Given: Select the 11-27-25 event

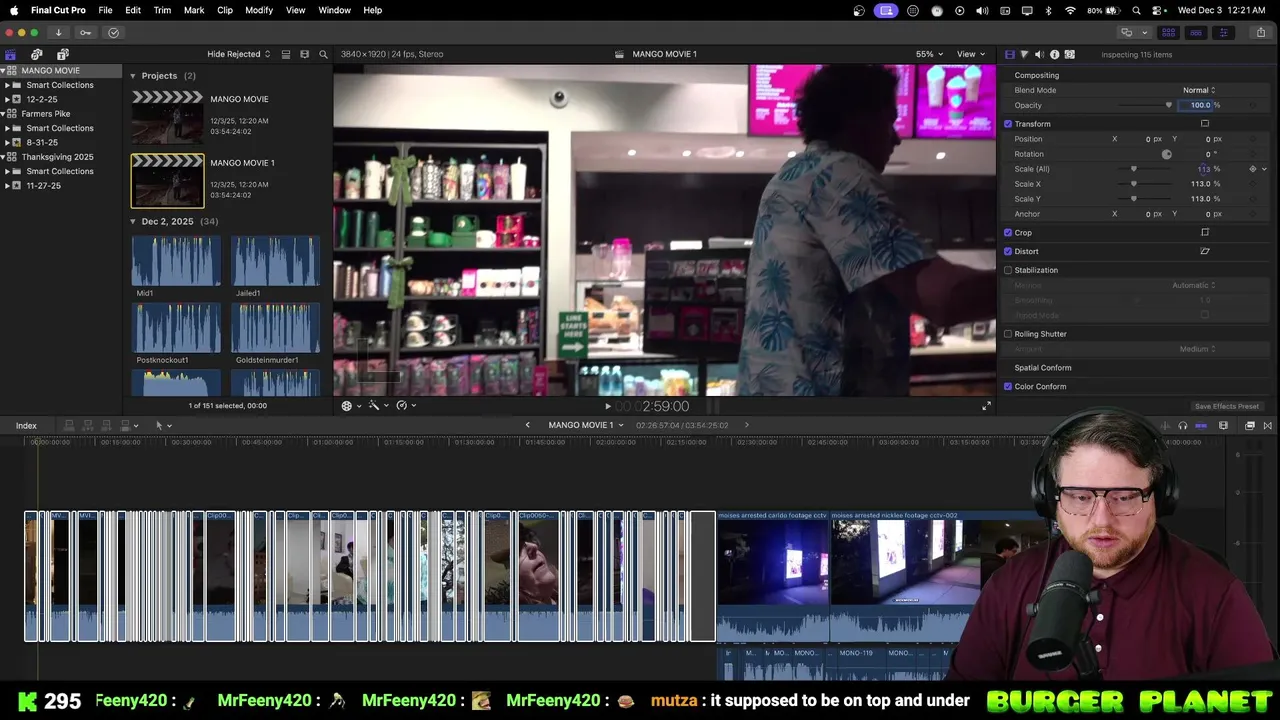Looking at the screenshot, I should click(43, 186).
